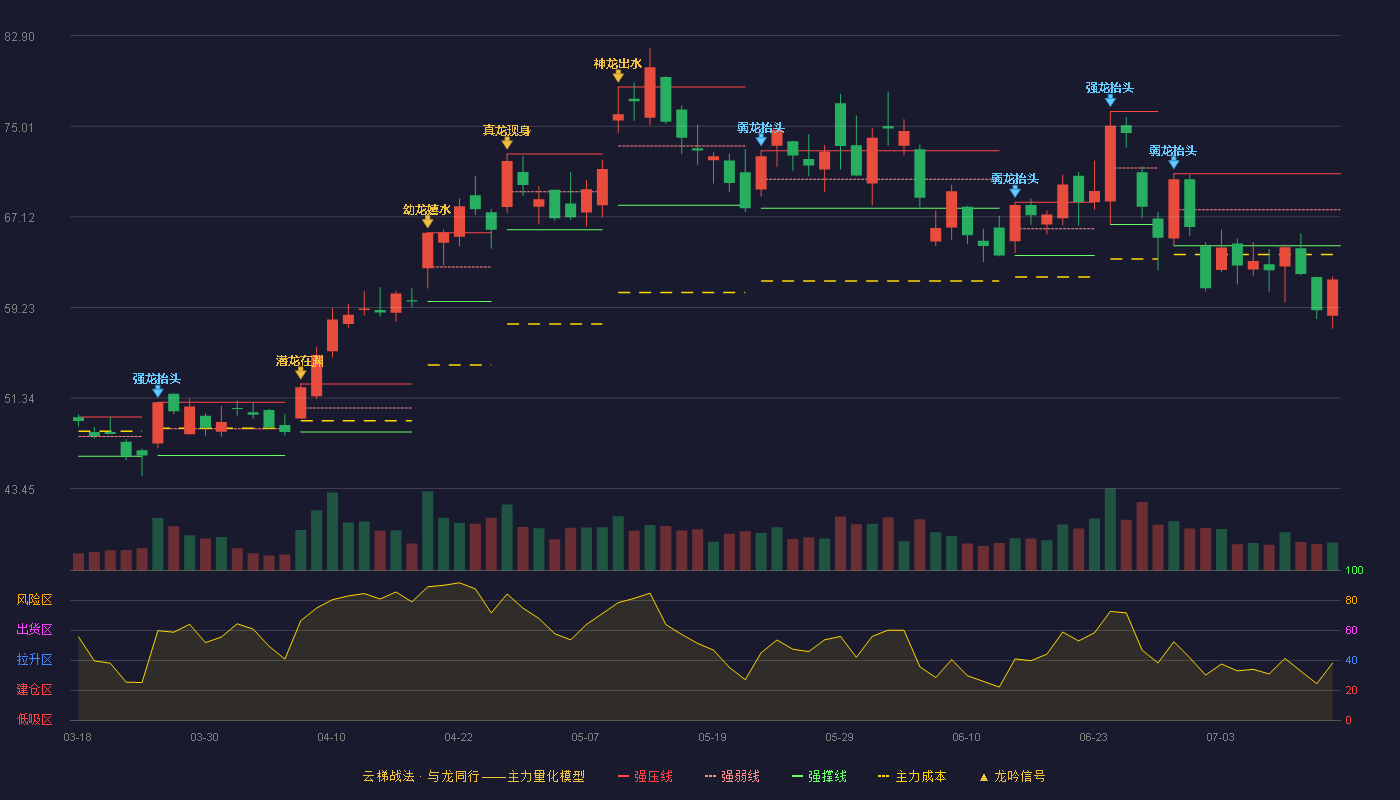Click the yellow arrow under 真龙现身 signal
Viewport: 1400px width, 800px height.
pos(507,143)
